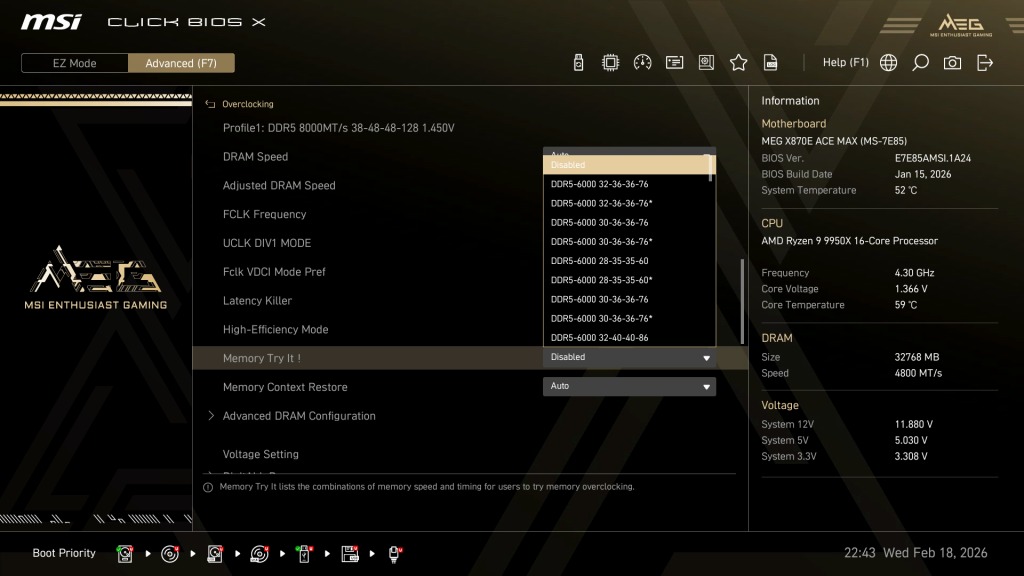Open the CPU chip icon in toolbar
The image size is (1024, 576).
pos(610,63)
